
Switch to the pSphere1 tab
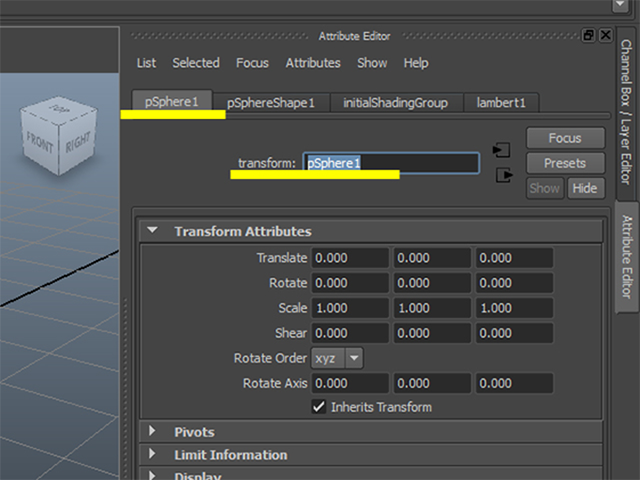(172, 102)
